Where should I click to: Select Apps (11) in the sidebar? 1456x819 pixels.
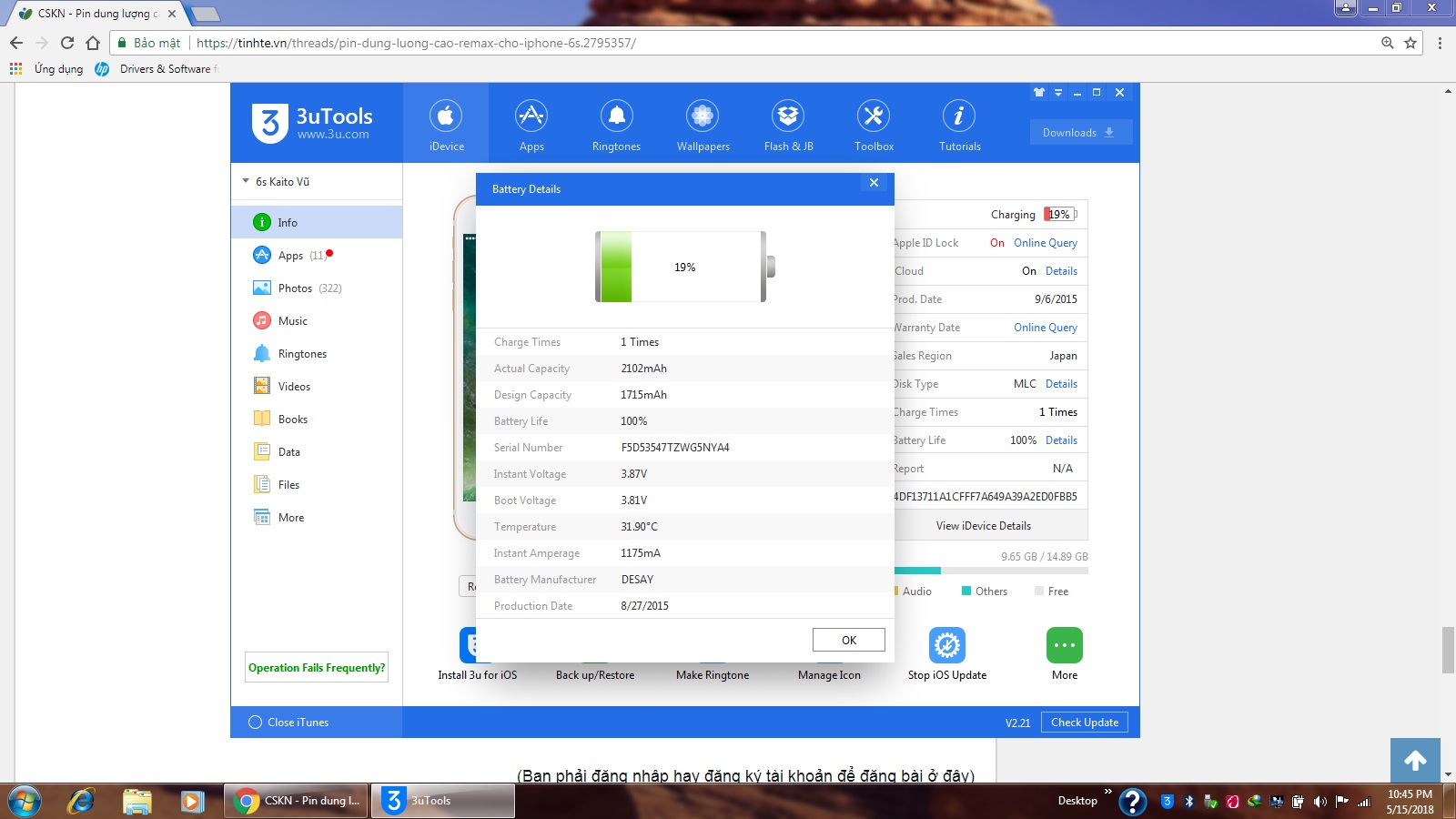(317, 255)
